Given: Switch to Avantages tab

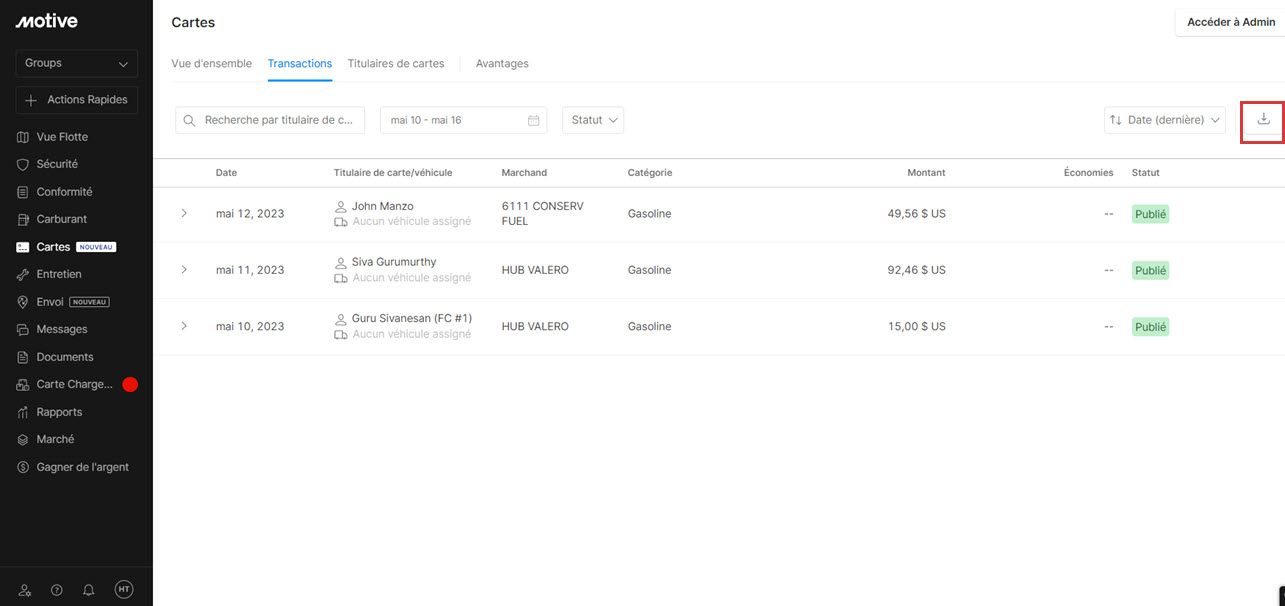Looking at the screenshot, I should point(502,63).
